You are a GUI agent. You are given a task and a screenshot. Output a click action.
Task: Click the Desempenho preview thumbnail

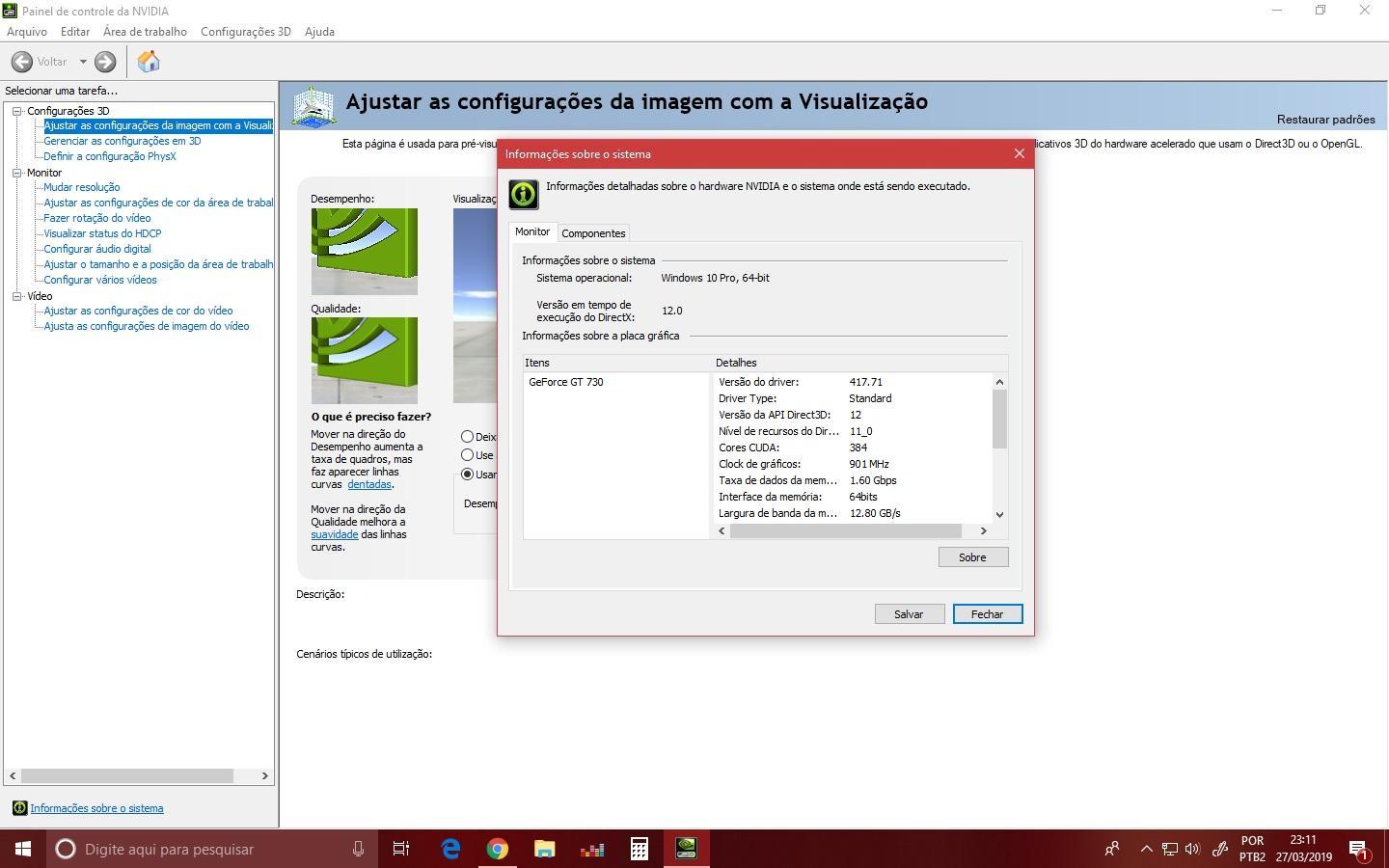click(364, 252)
